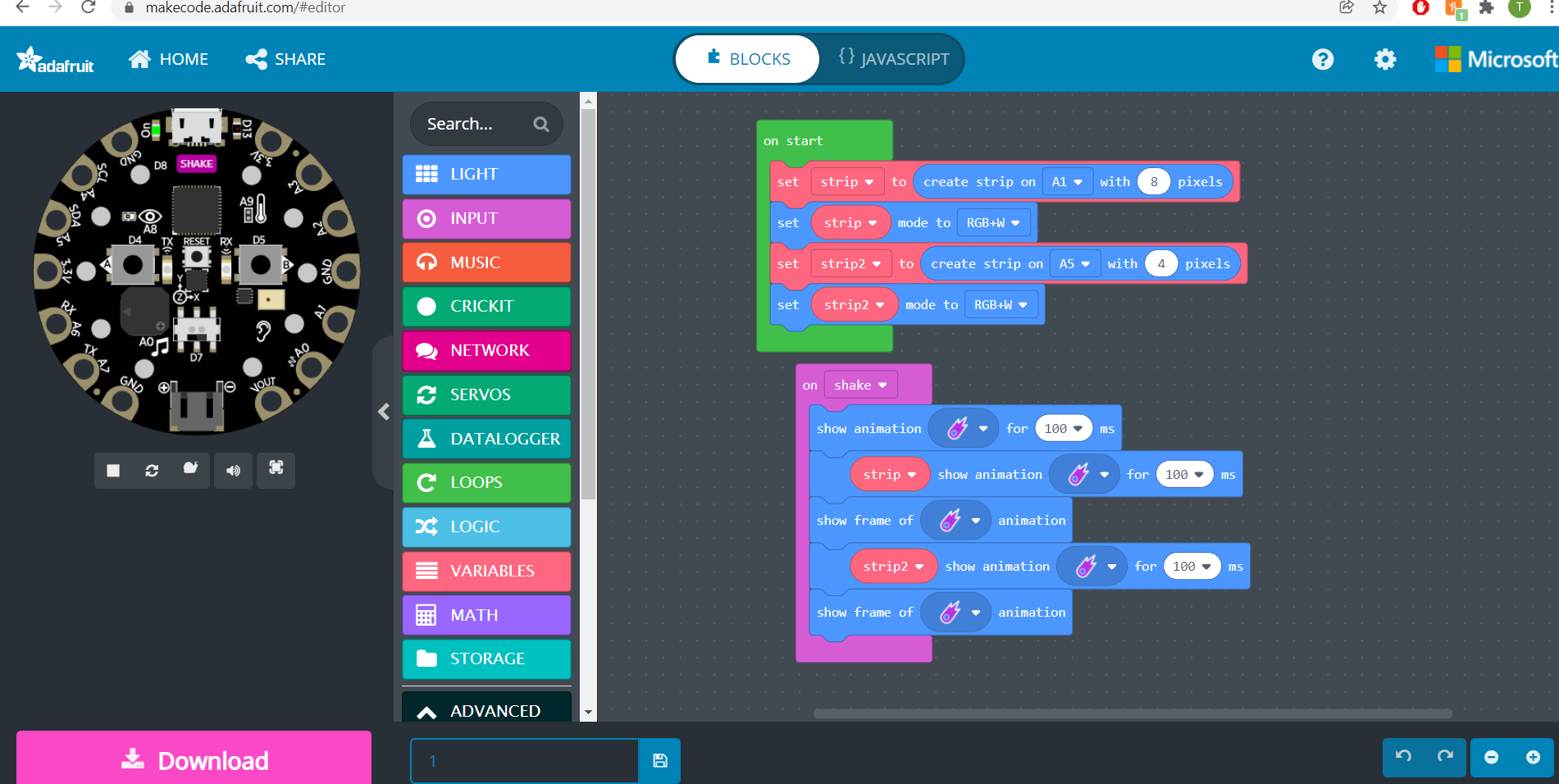Change the RGB+W mode dropdown
Image resolution: width=1559 pixels, height=784 pixels.
point(994,222)
